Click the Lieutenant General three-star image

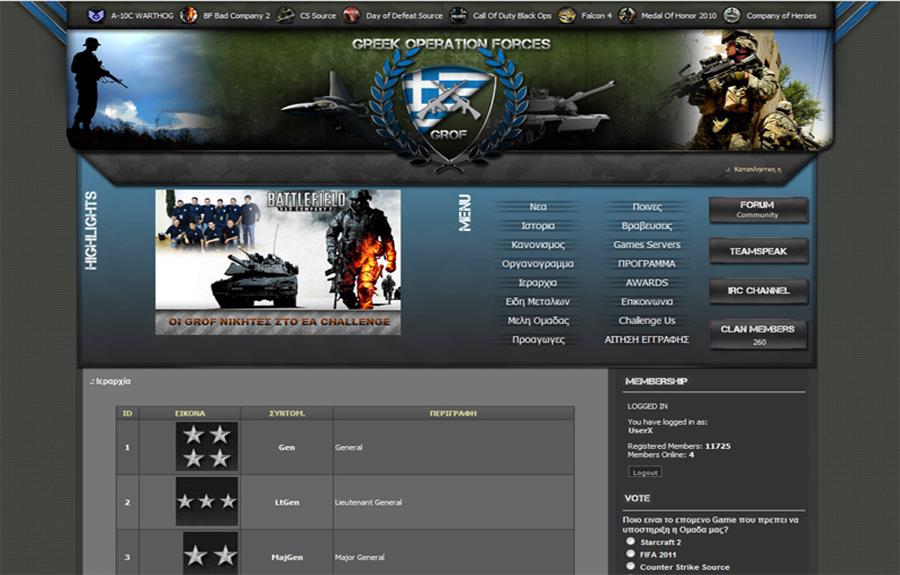click(207, 502)
